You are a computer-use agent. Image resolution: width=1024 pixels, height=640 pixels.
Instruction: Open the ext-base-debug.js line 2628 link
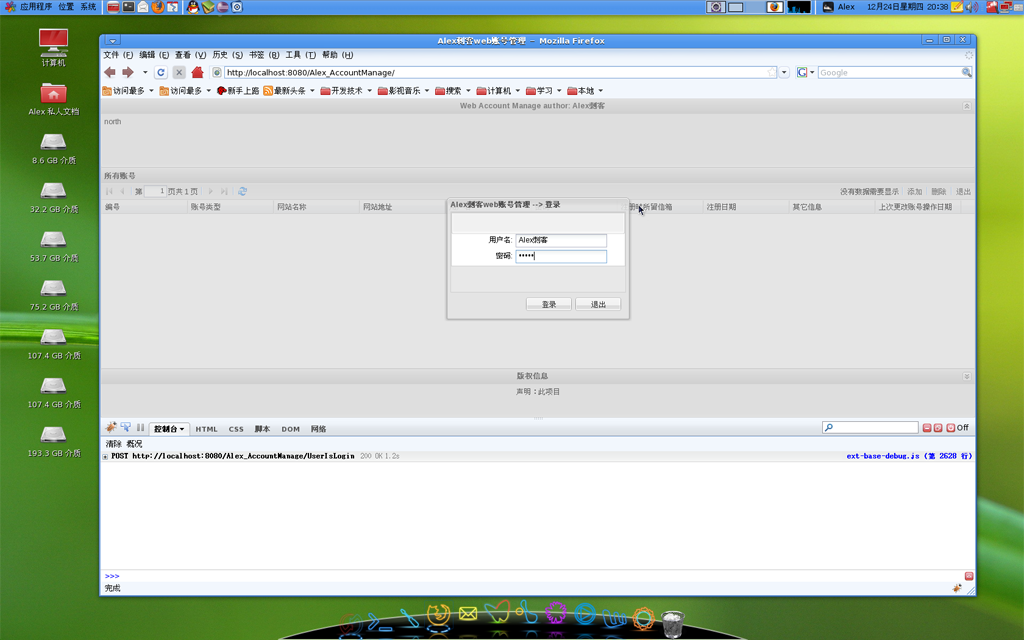point(909,456)
